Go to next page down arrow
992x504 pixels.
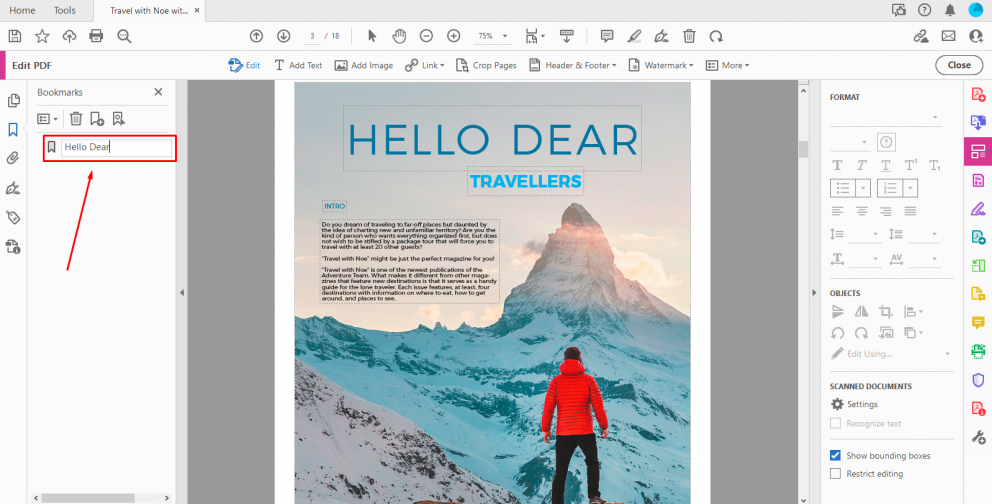pos(283,36)
